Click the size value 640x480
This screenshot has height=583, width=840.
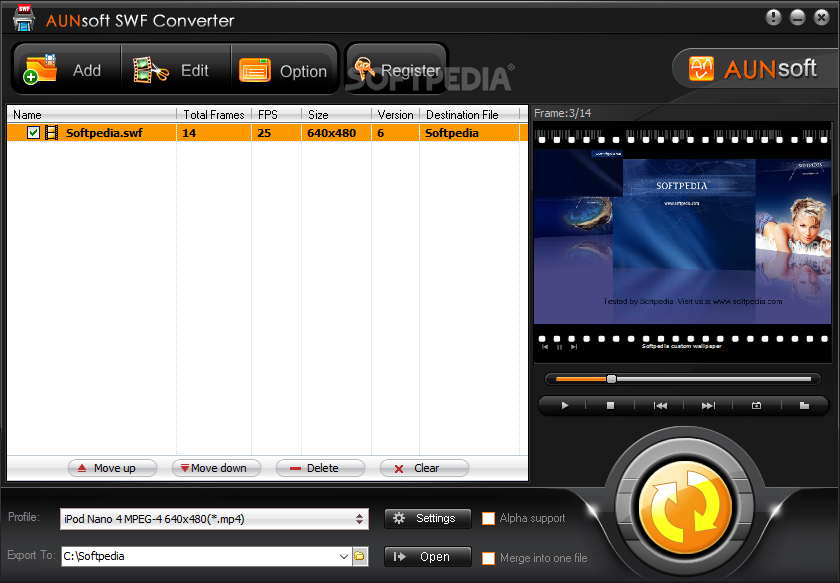[x=332, y=133]
